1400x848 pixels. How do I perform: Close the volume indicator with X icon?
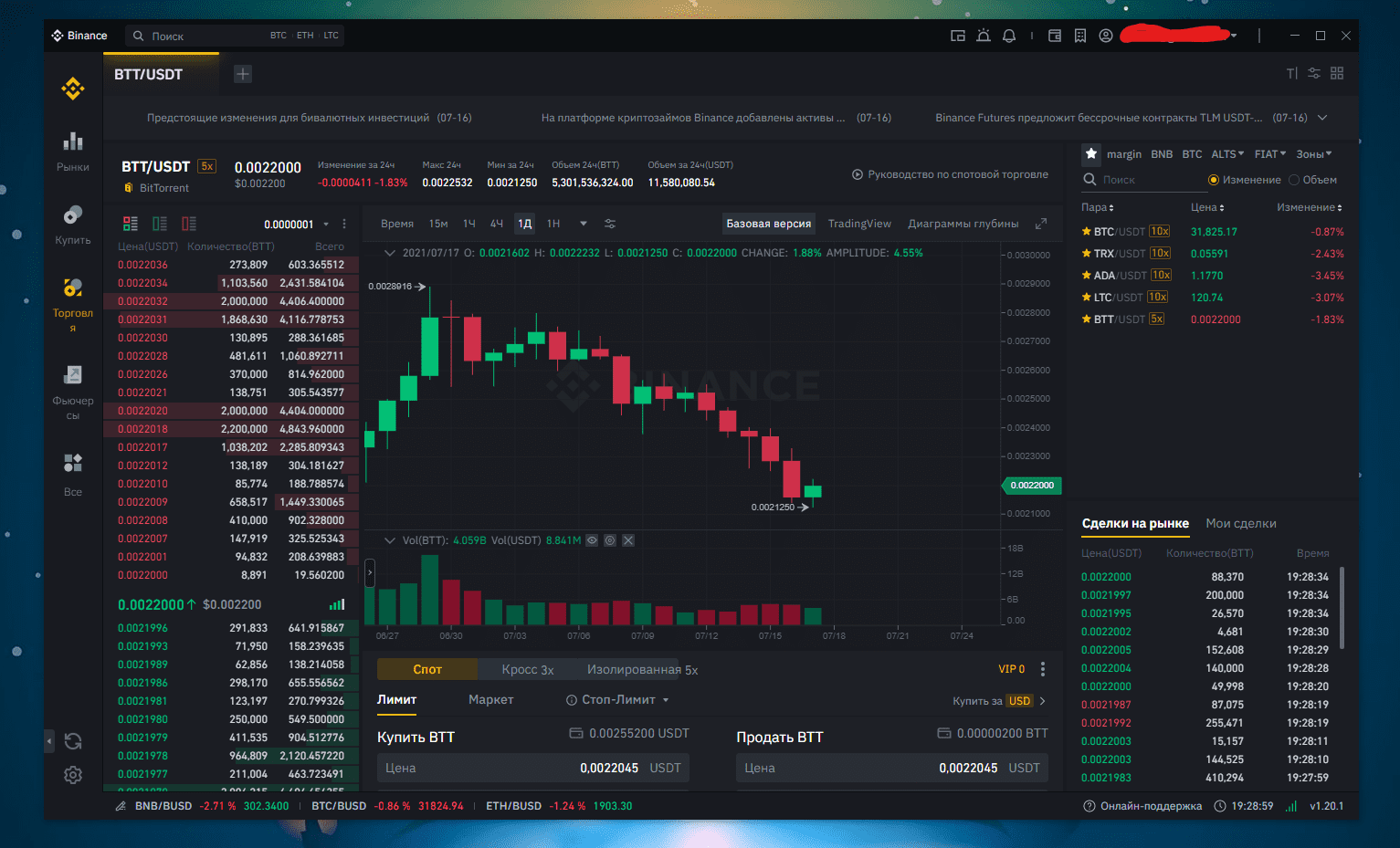[x=628, y=540]
